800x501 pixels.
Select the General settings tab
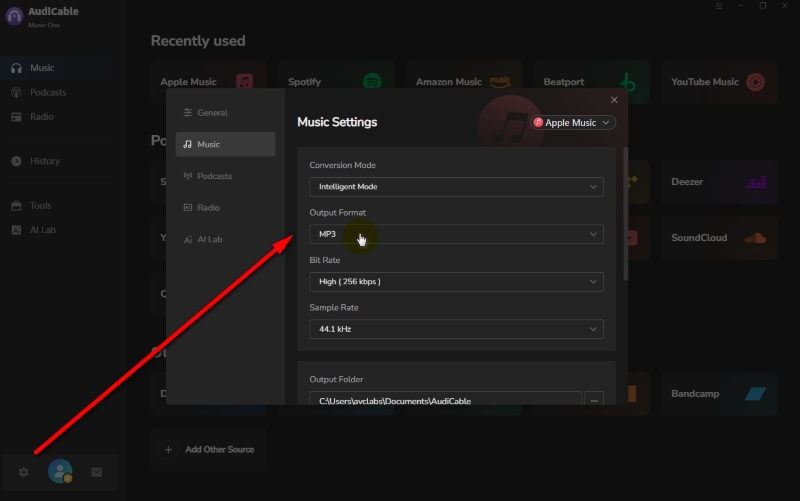226,113
